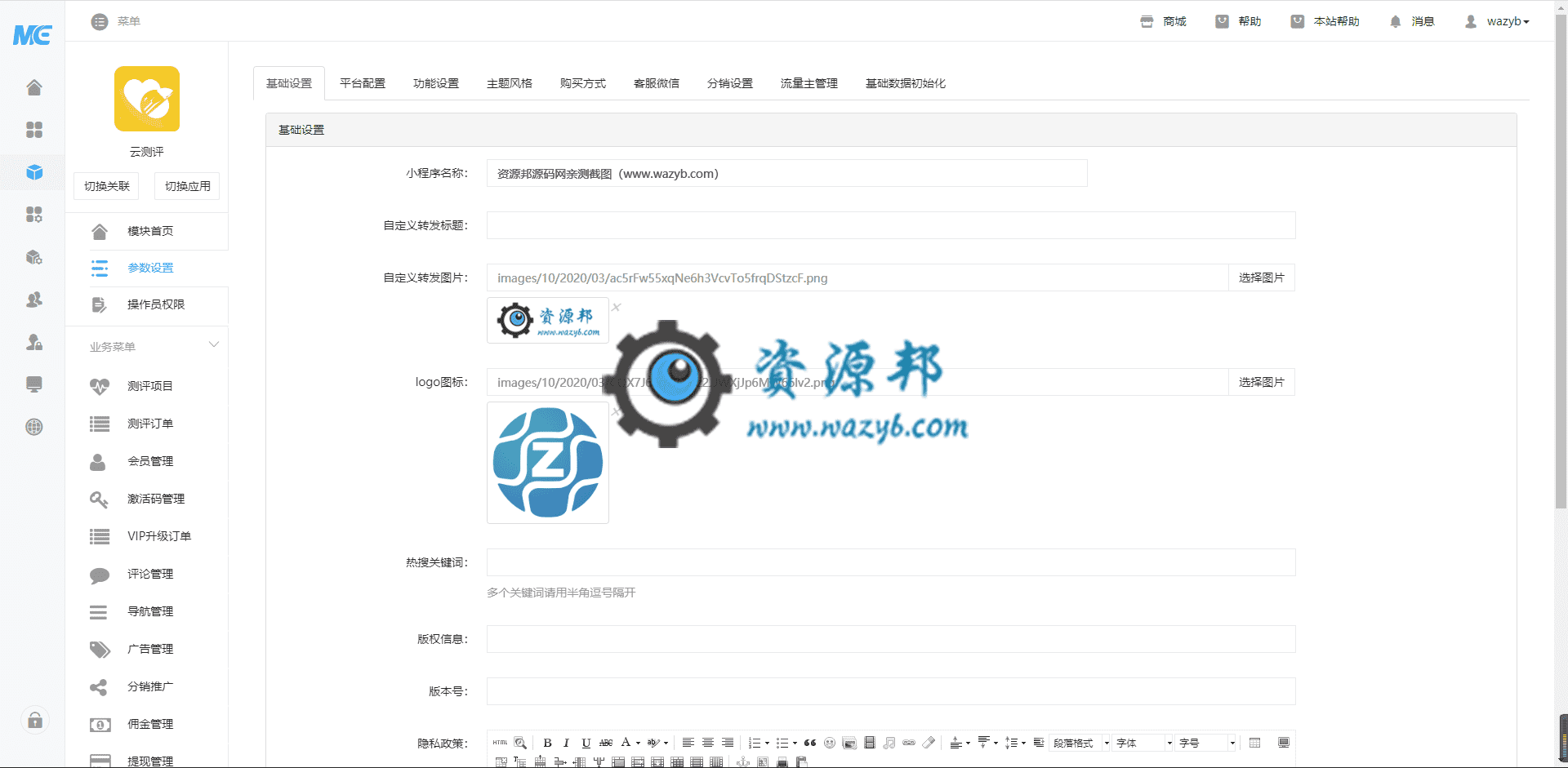Open the emoticon picker in editor
This screenshot has height=768, width=1568.
pos(830,743)
